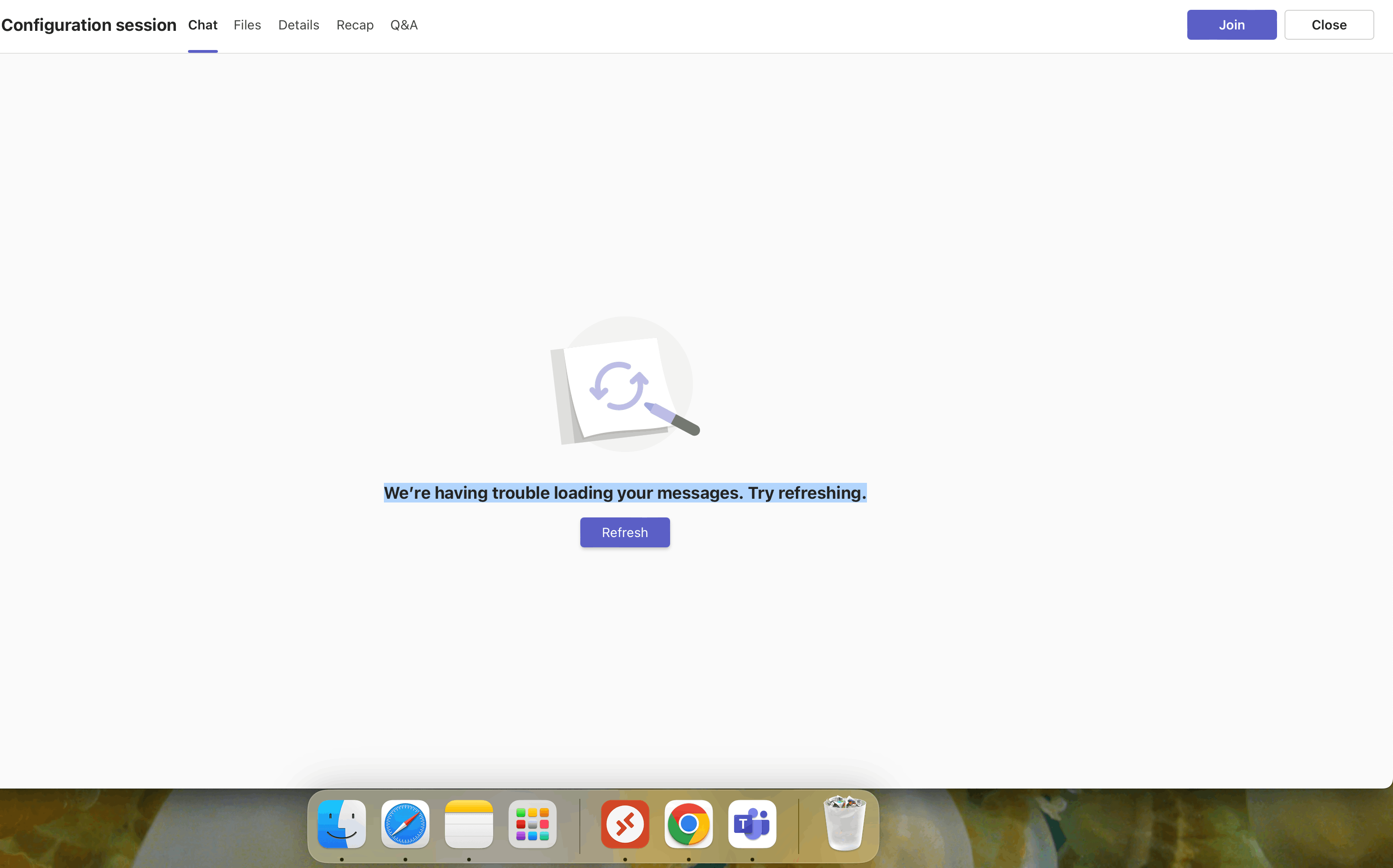The height and width of the screenshot is (868, 1393).
Task: Launch Google Chrome from the dock
Action: pyautogui.click(x=688, y=824)
